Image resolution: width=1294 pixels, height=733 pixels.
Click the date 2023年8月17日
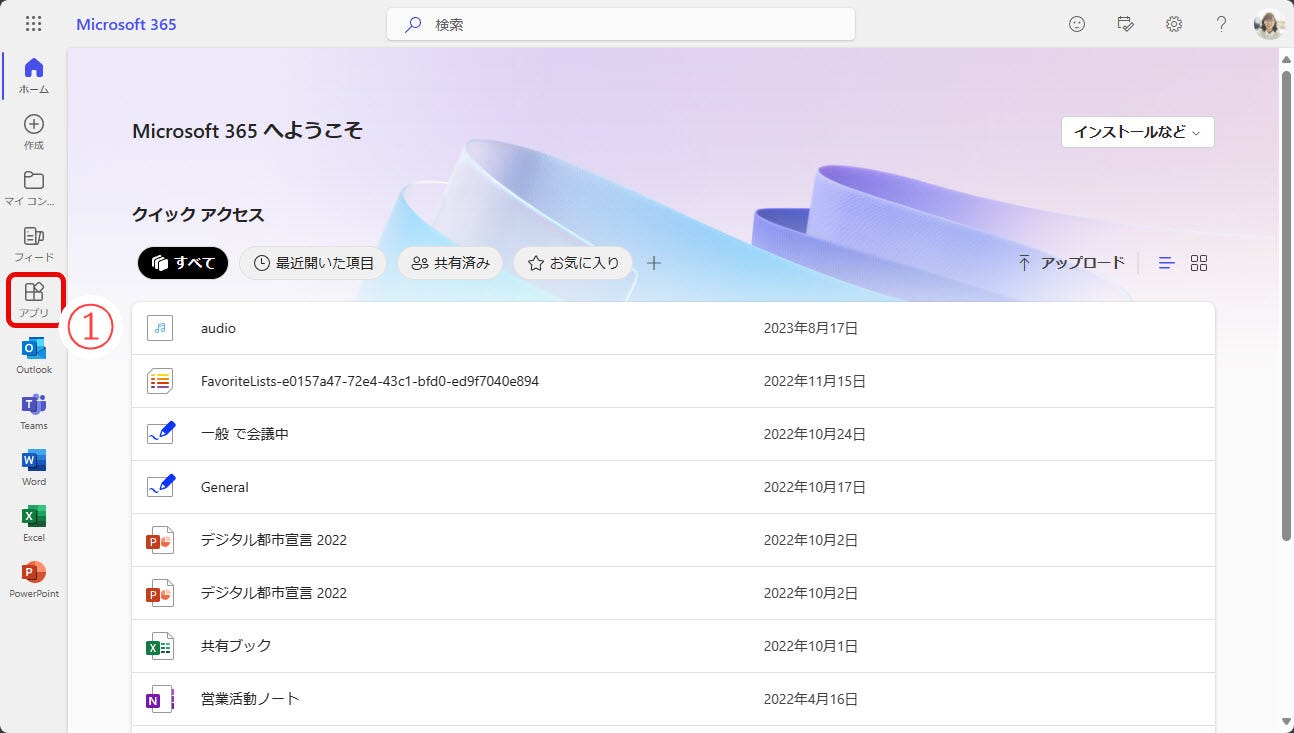click(x=811, y=328)
